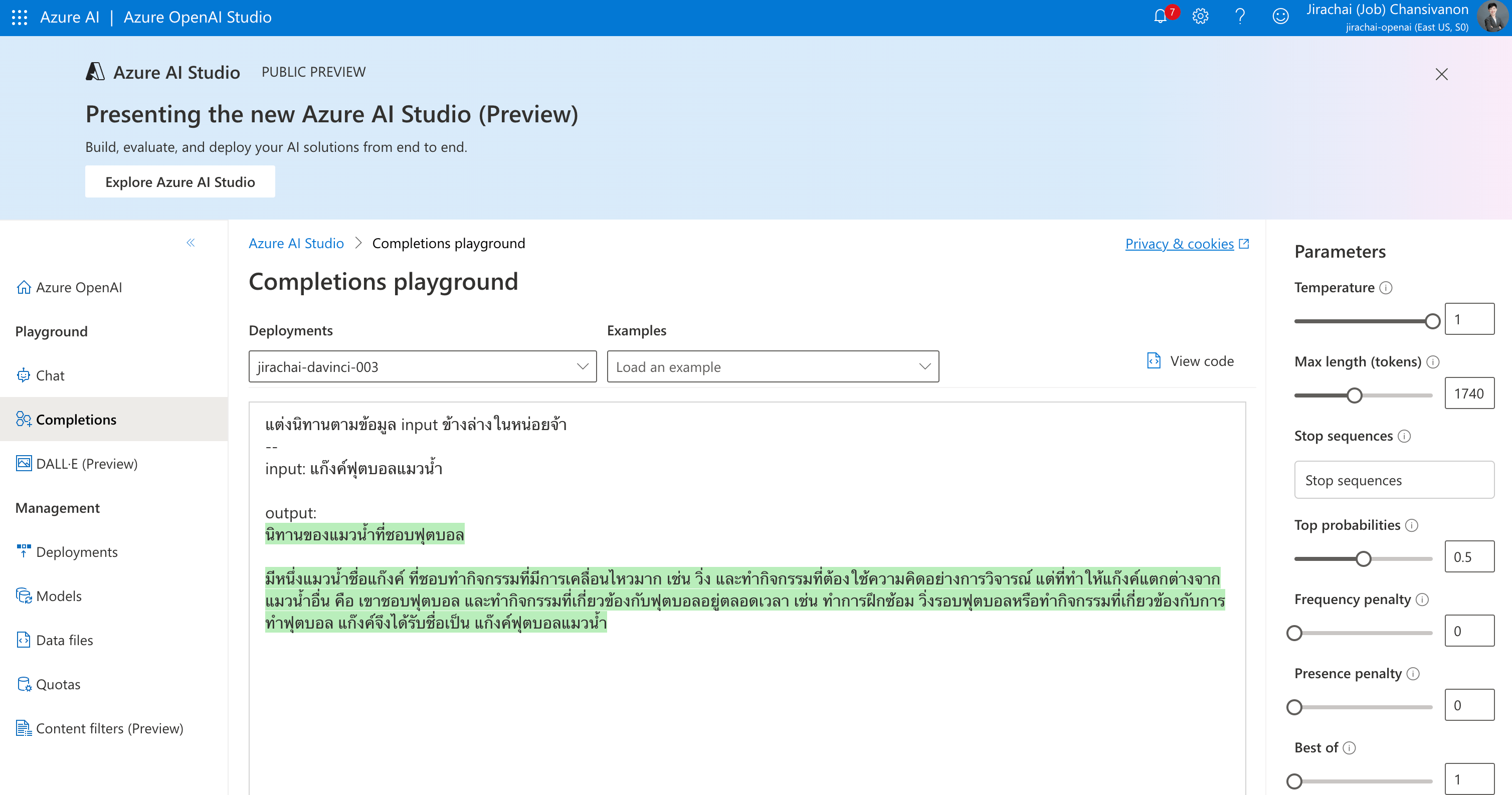
Task: Click the feedback smiley icon
Action: click(1281, 17)
